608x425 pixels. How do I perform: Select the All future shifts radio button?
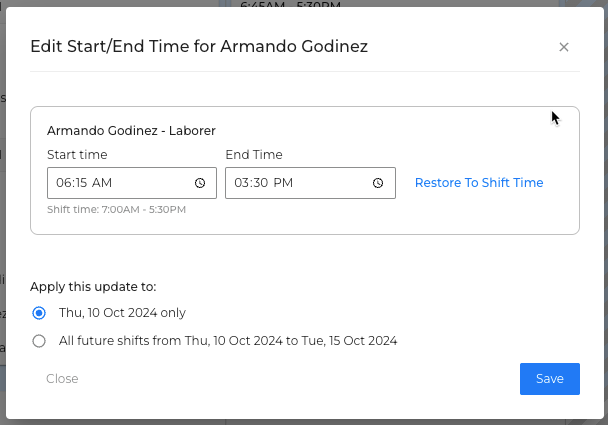[x=39, y=341]
